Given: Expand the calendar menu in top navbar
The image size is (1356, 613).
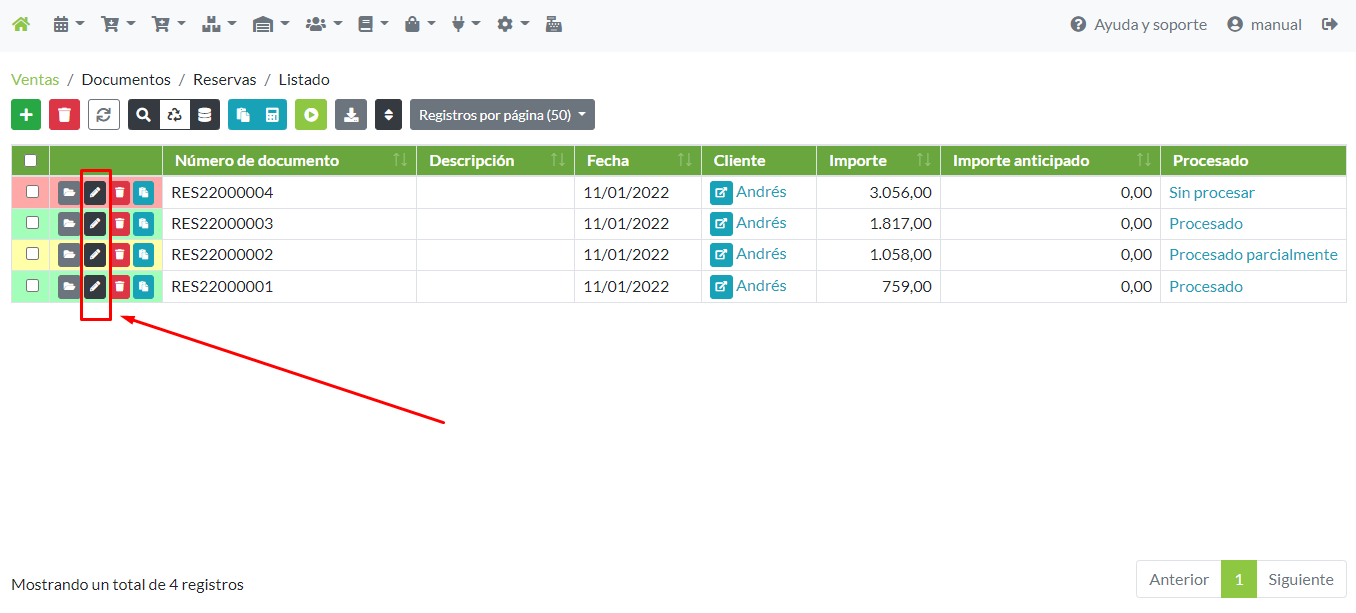Looking at the screenshot, I should point(68,24).
